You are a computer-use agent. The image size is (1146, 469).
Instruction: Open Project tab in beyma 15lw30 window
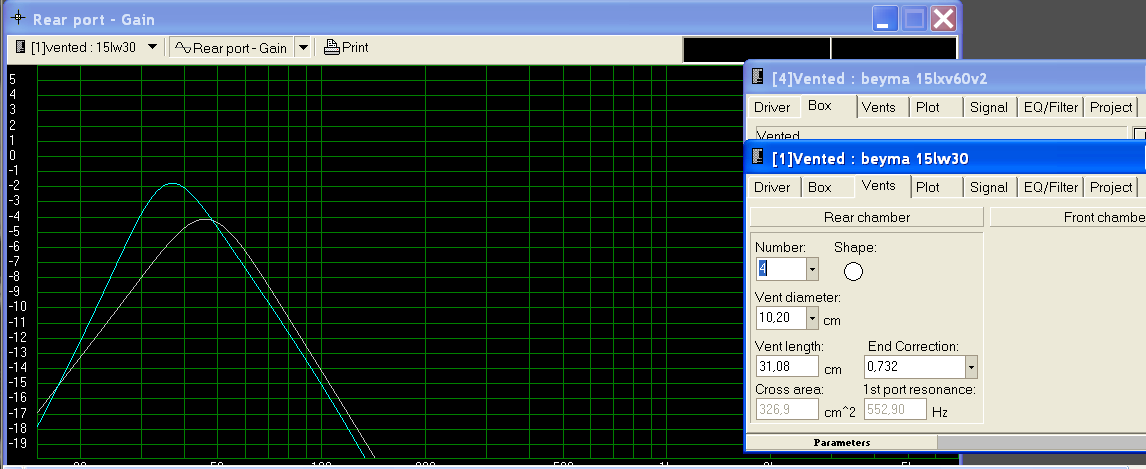1111,187
